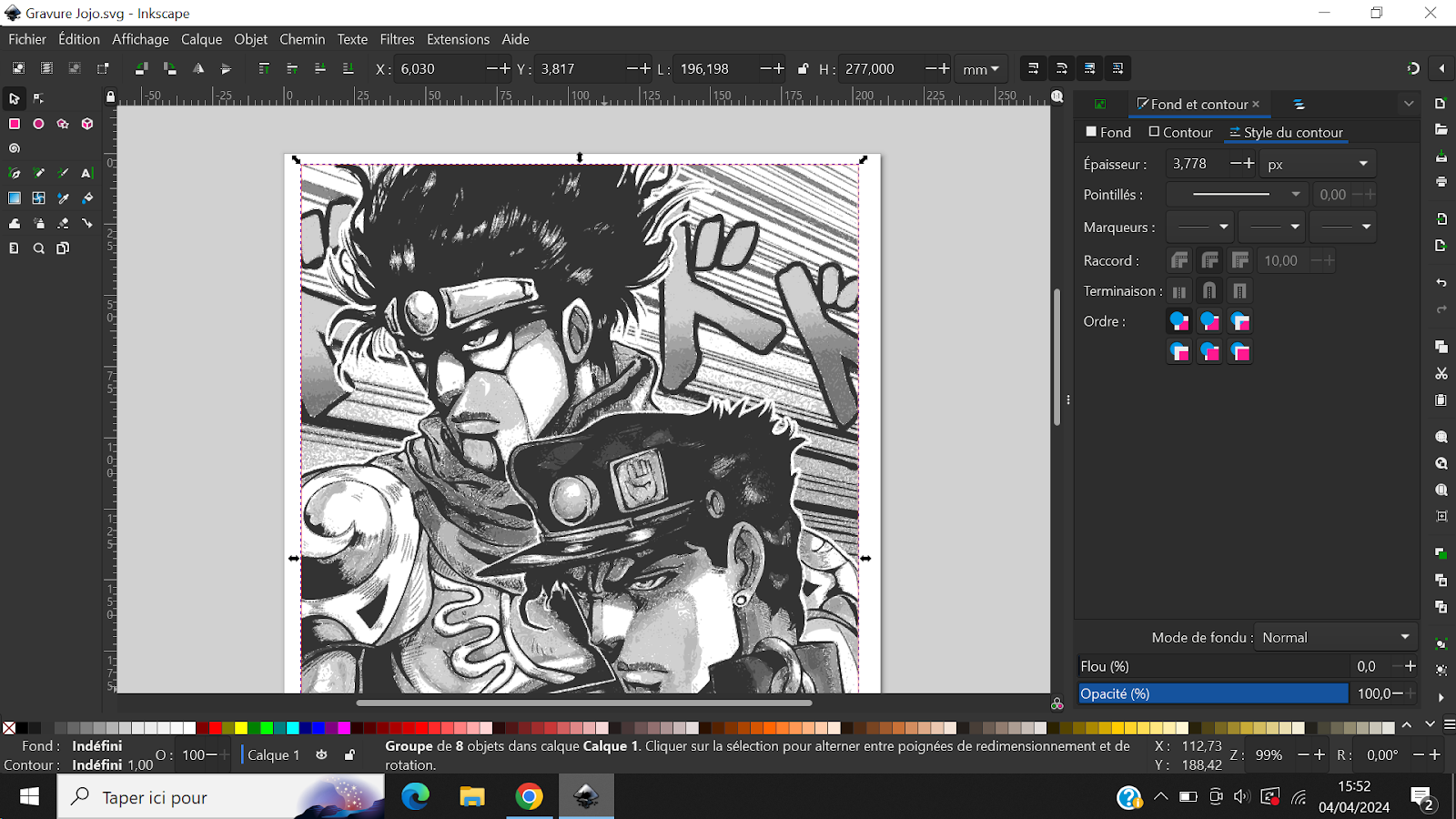
Task: Select first Ordre paint order option
Action: point(1179,321)
